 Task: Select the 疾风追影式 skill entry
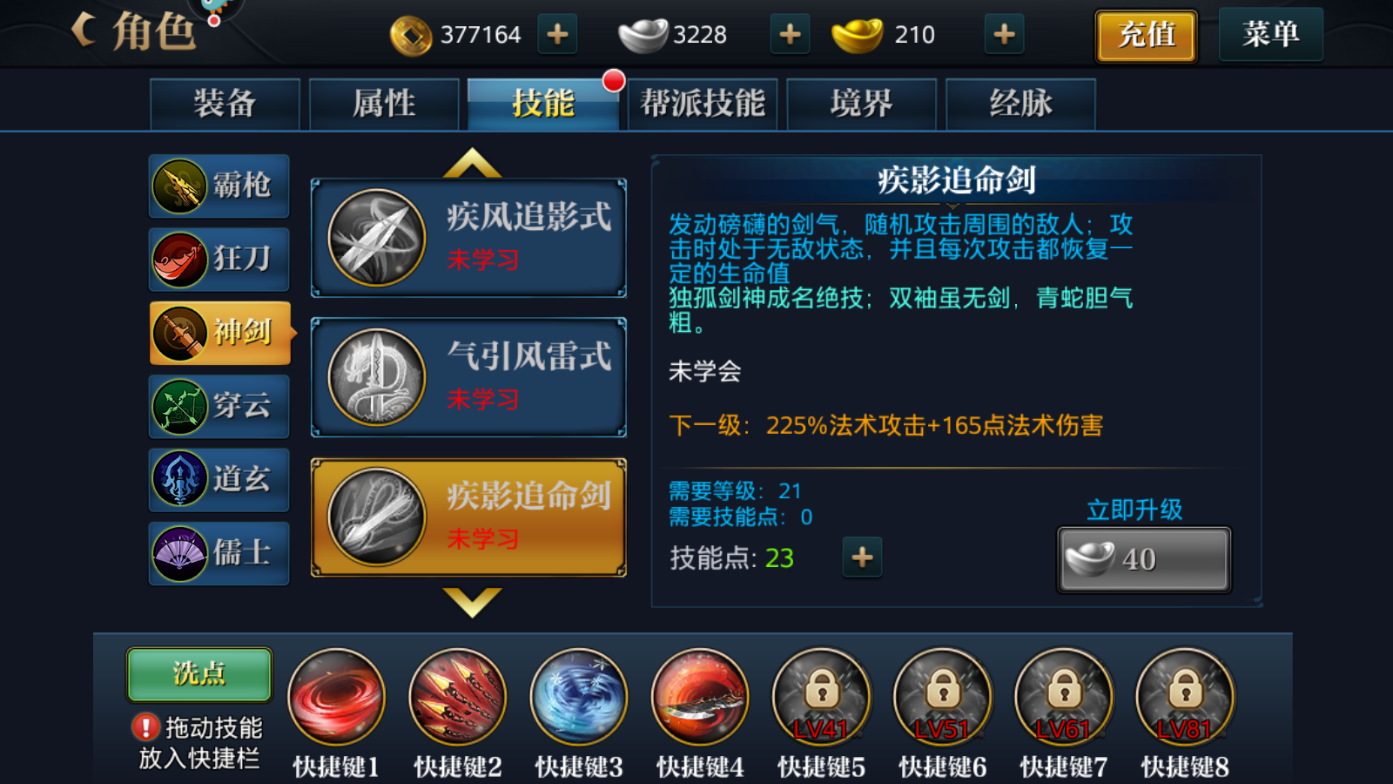pyautogui.click(x=469, y=238)
